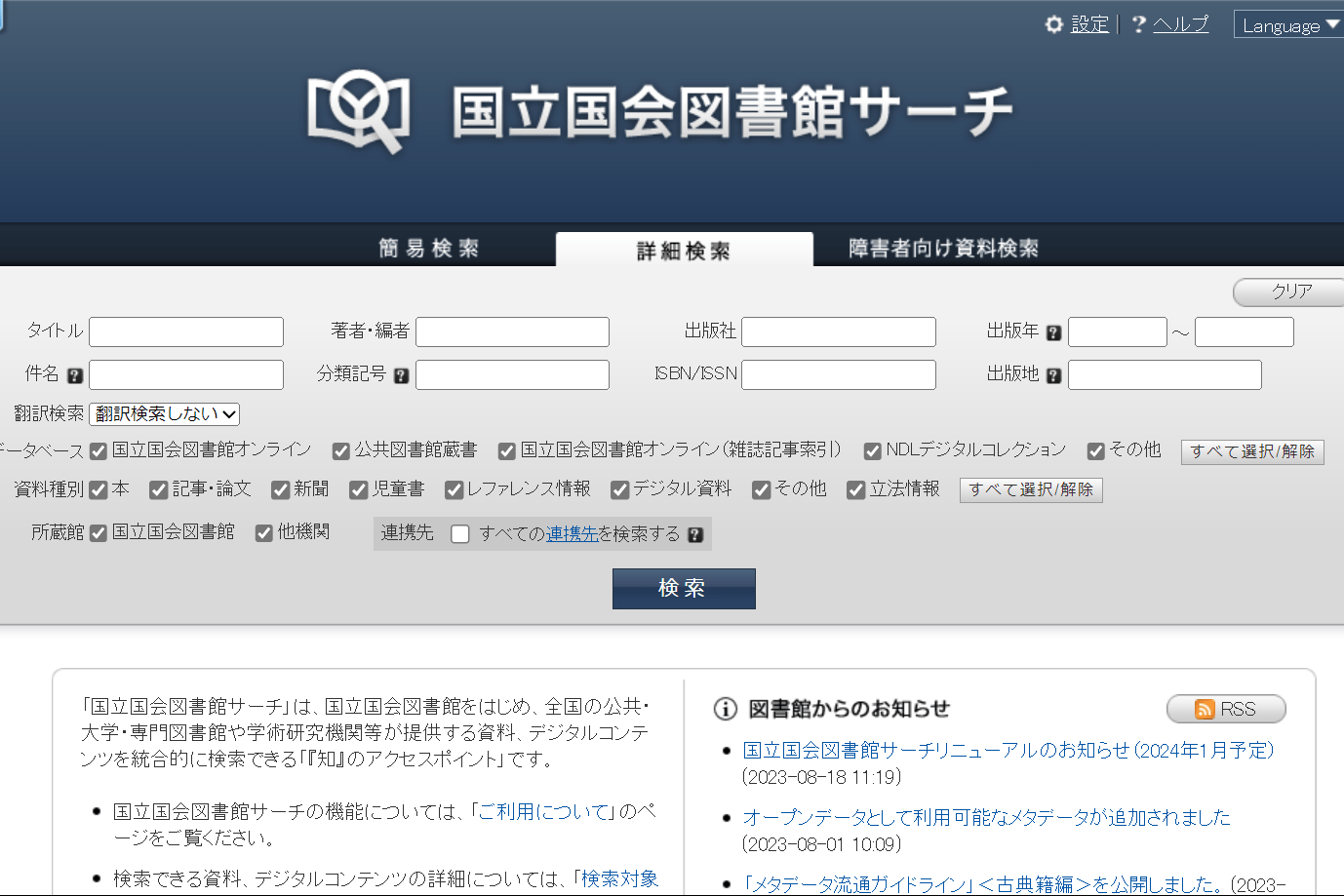The width and height of the screenshot is (1344, 896).
Task: Click the help icon next to 出版地
Action: click(x=1053, y=375)
